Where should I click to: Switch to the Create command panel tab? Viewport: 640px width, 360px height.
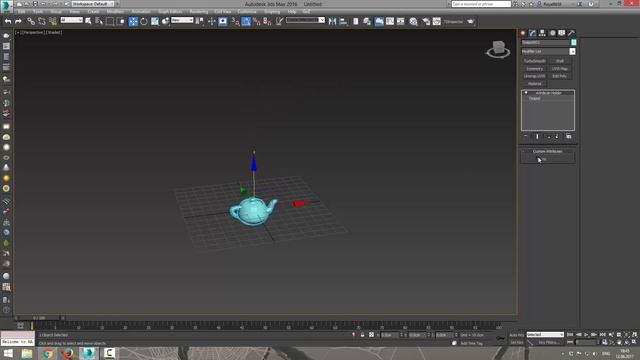523,33
